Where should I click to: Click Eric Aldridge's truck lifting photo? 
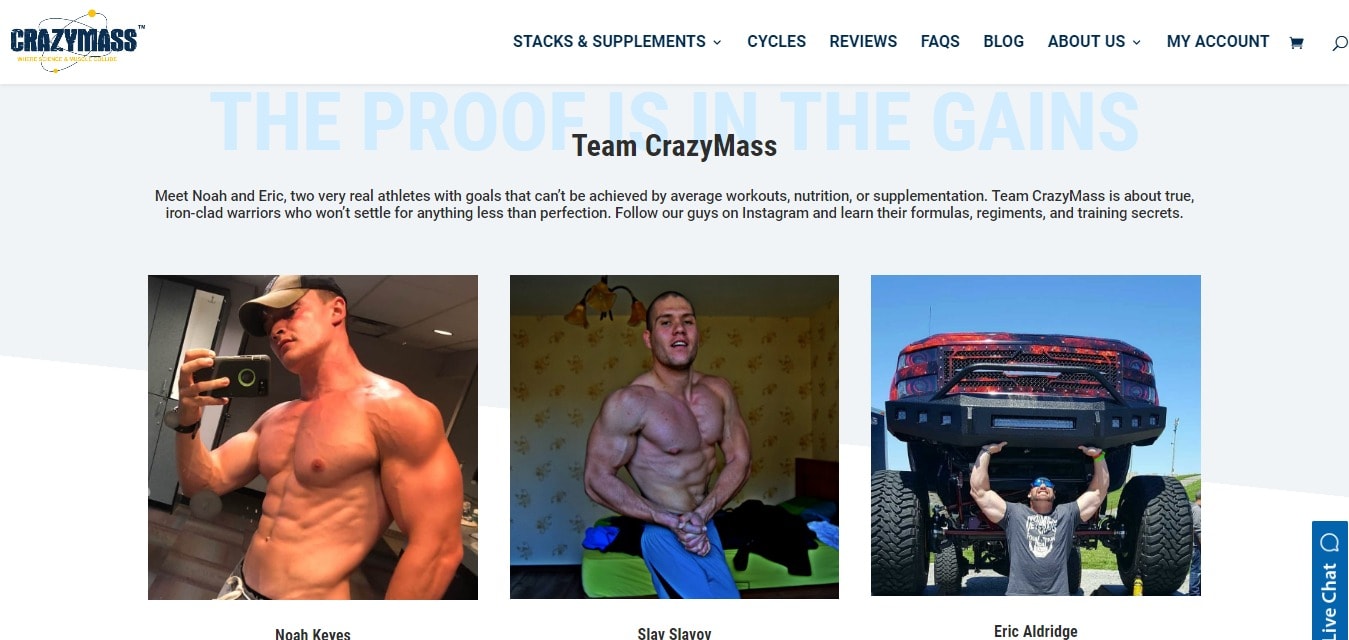[x=1036, y=435]
